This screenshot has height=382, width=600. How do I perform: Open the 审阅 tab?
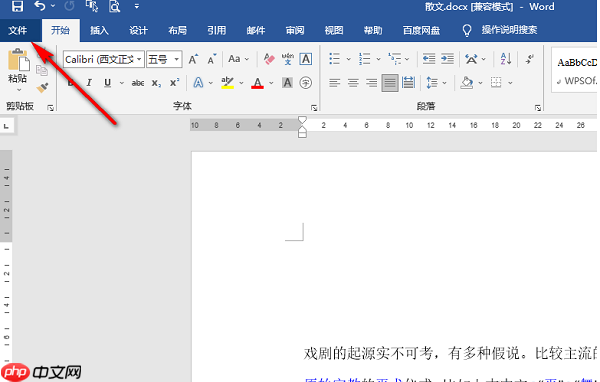pos(295,30)
